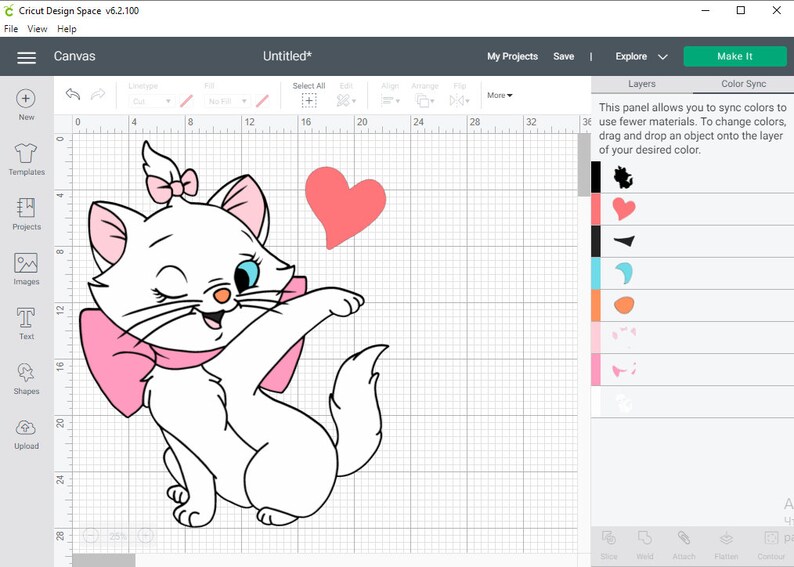Open the Templates t-shirt tool
This screenshot has width=794, height=567.
26,159
